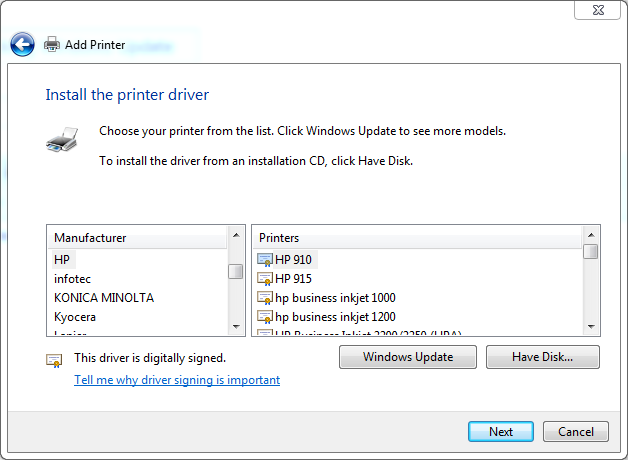Image resolution: width=628 pixels, height=460 pixels.
Task: Click the digitally signed certificate icon
Action: pyautogui.click(x=54, y=360)
